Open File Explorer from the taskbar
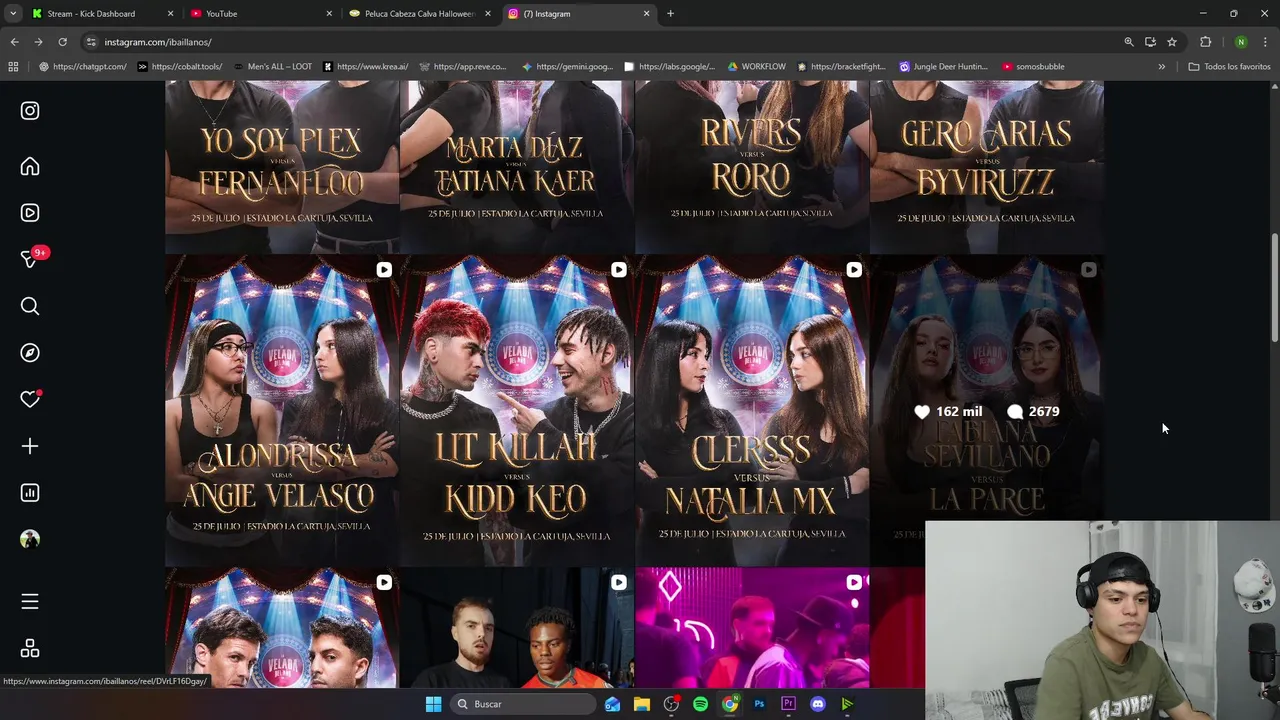 (642, 704)
